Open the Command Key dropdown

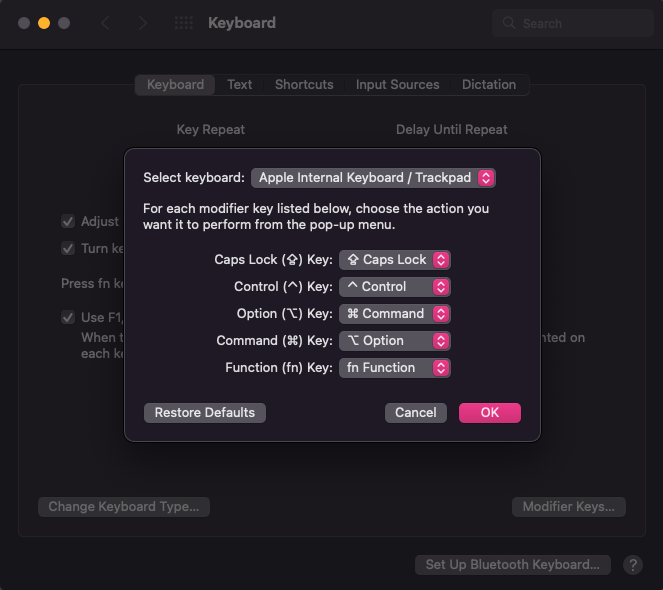coord(395,341)
